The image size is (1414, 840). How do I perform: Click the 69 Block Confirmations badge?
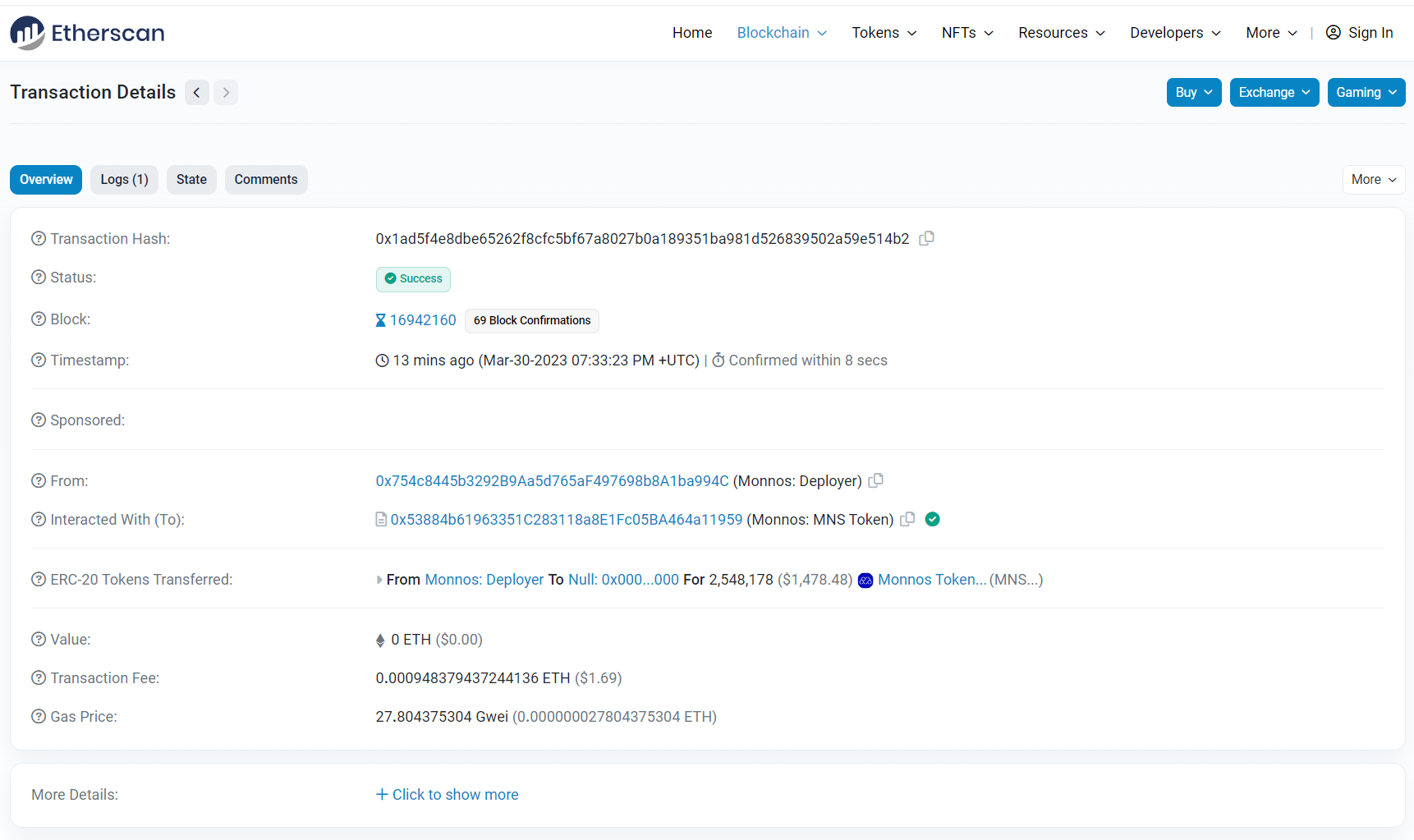point(532,320)
